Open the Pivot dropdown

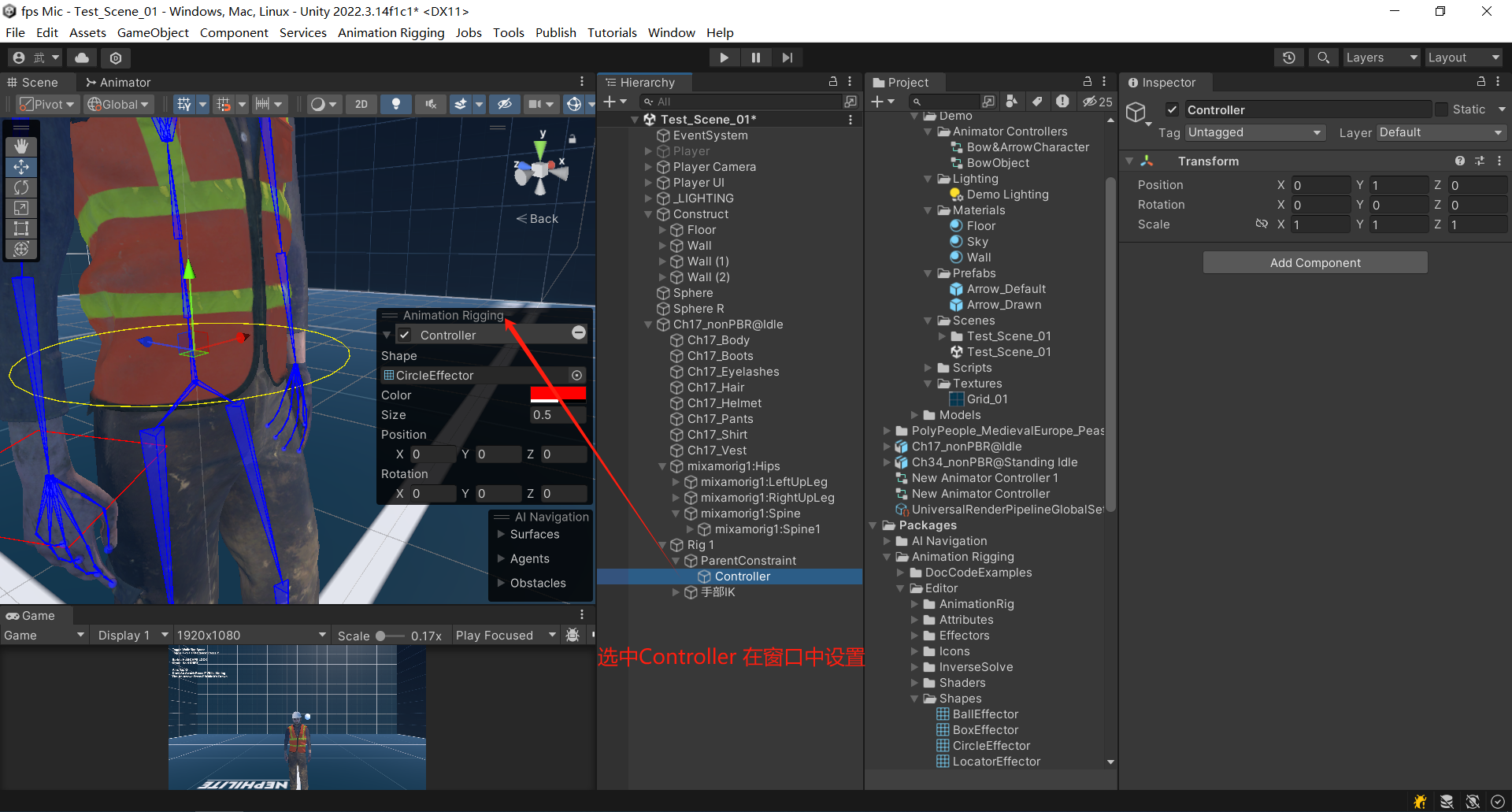click(47, 104)
